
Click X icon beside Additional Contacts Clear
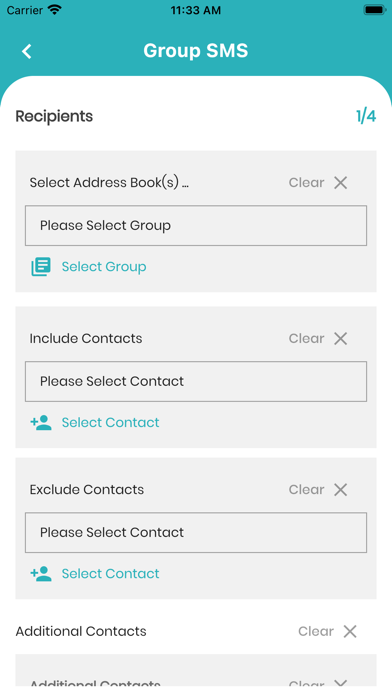pos(350,631)
